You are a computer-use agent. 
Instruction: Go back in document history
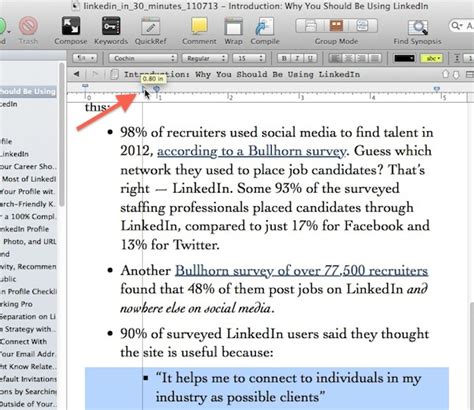coord(77,74)
